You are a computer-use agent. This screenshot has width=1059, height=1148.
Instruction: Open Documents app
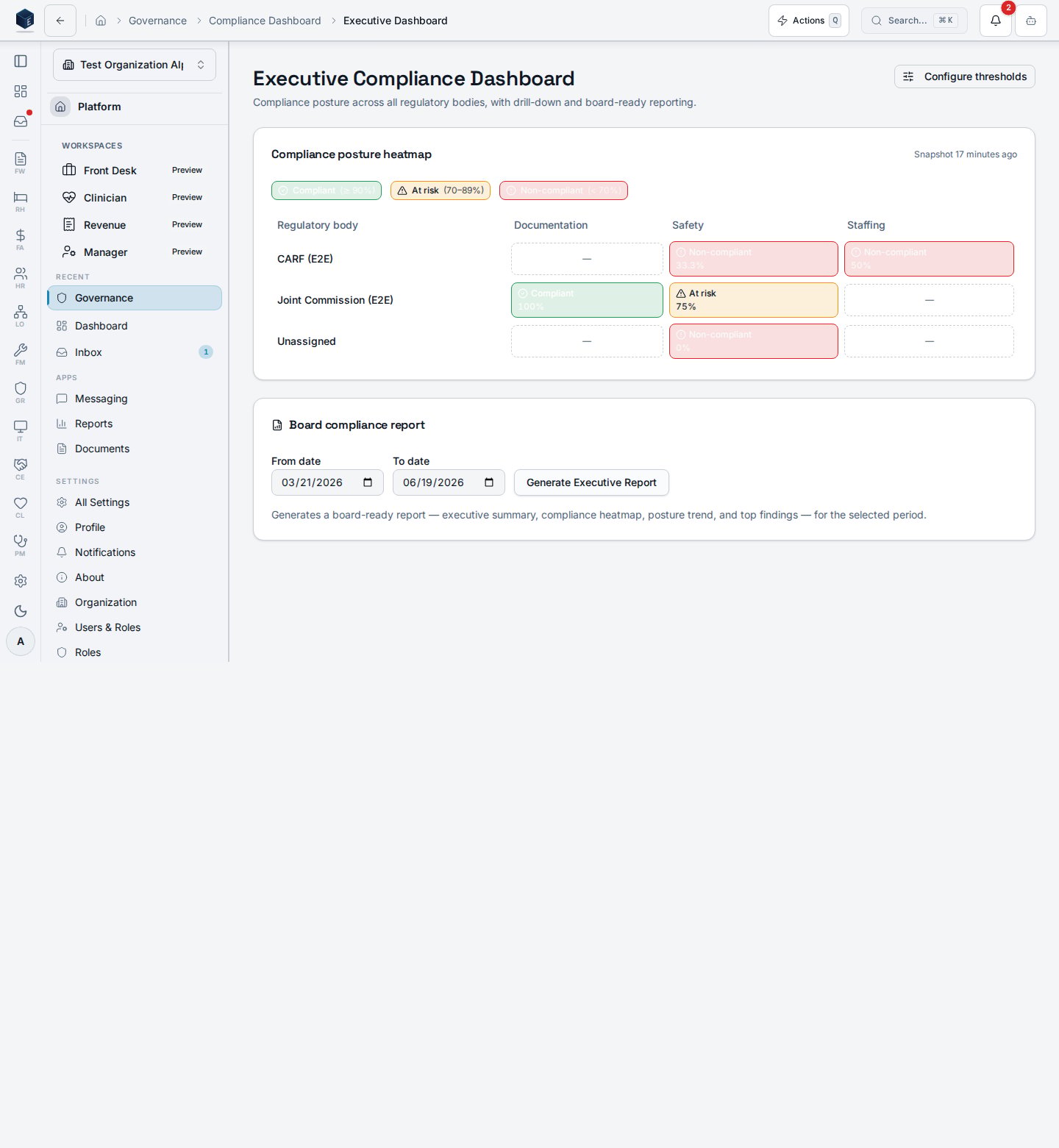click(135, 449)
